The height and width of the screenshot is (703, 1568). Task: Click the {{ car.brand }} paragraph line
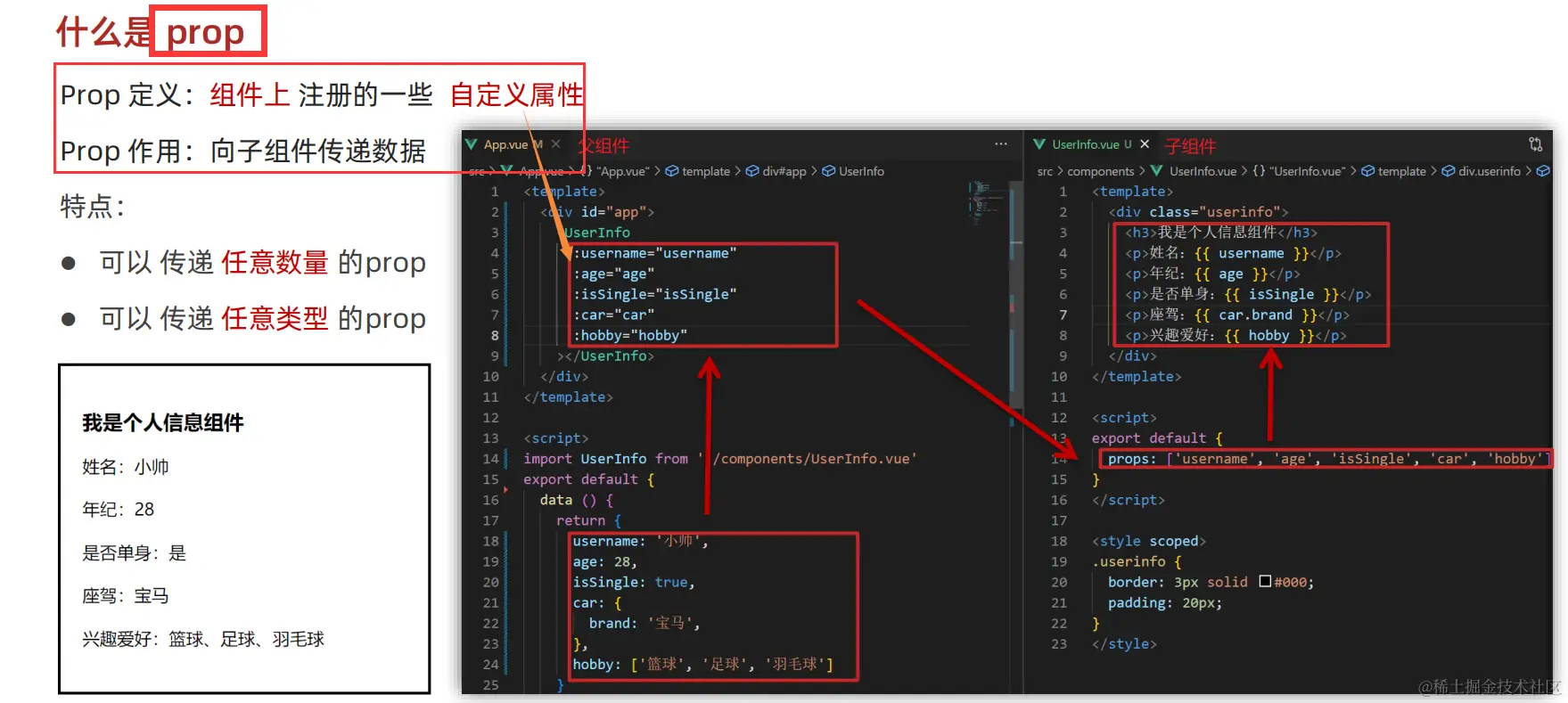click(x=1237, y=315)
